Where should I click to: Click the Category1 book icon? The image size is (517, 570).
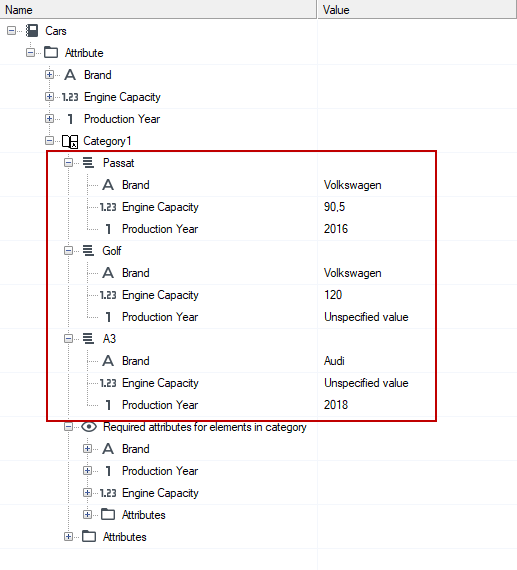coord(70,141)
